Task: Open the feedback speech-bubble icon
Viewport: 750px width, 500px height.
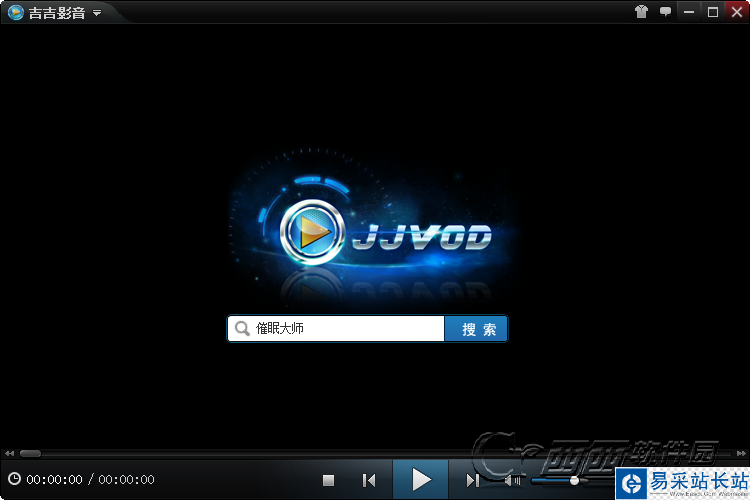Action: coord(665,11)
